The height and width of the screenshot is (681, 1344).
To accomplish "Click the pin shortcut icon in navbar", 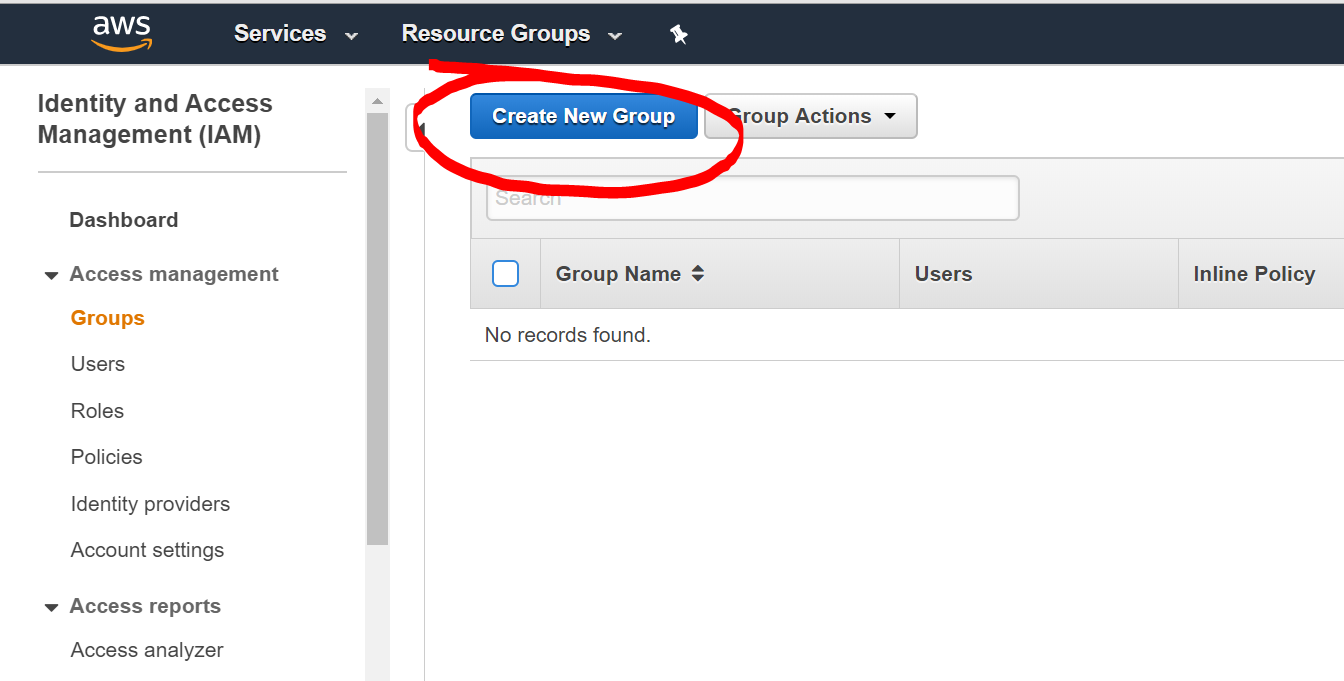I will [679, 34].
